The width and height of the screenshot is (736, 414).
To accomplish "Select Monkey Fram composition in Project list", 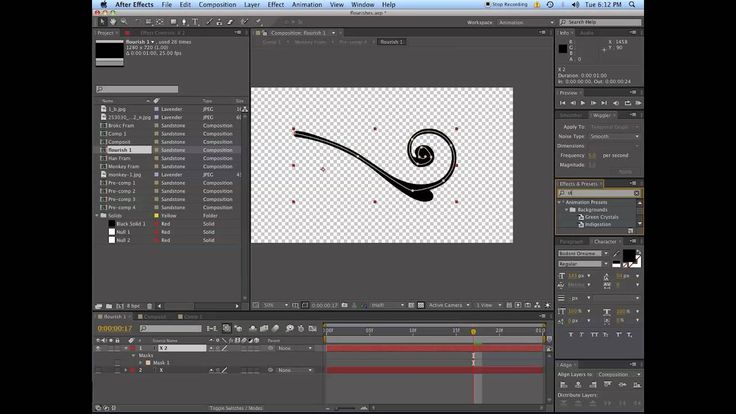I will (125, 166).
